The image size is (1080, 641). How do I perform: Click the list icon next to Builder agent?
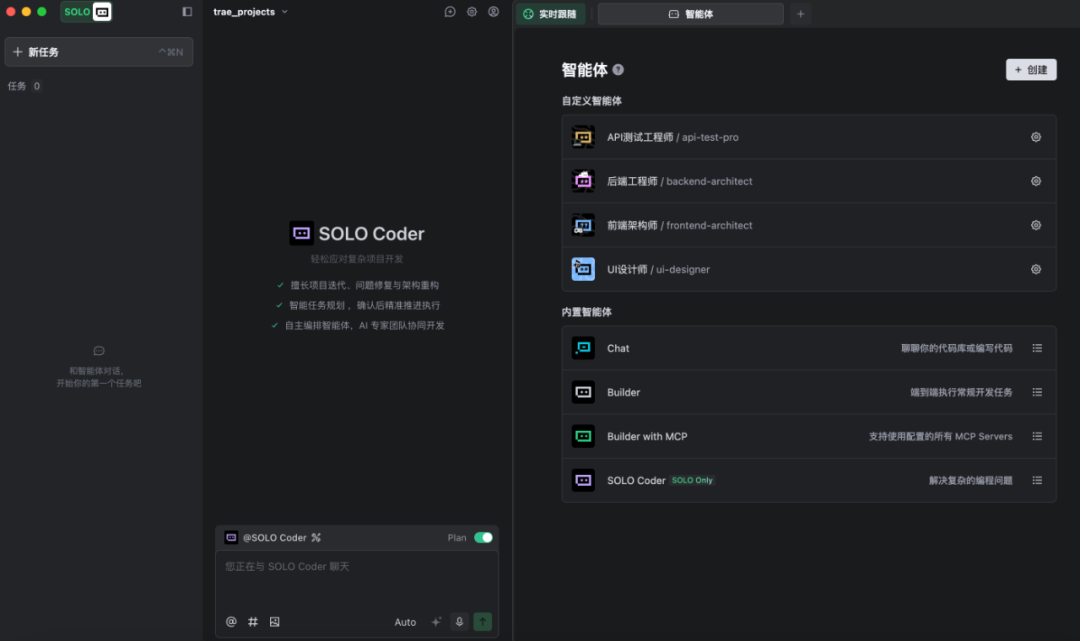[1038, 392]
